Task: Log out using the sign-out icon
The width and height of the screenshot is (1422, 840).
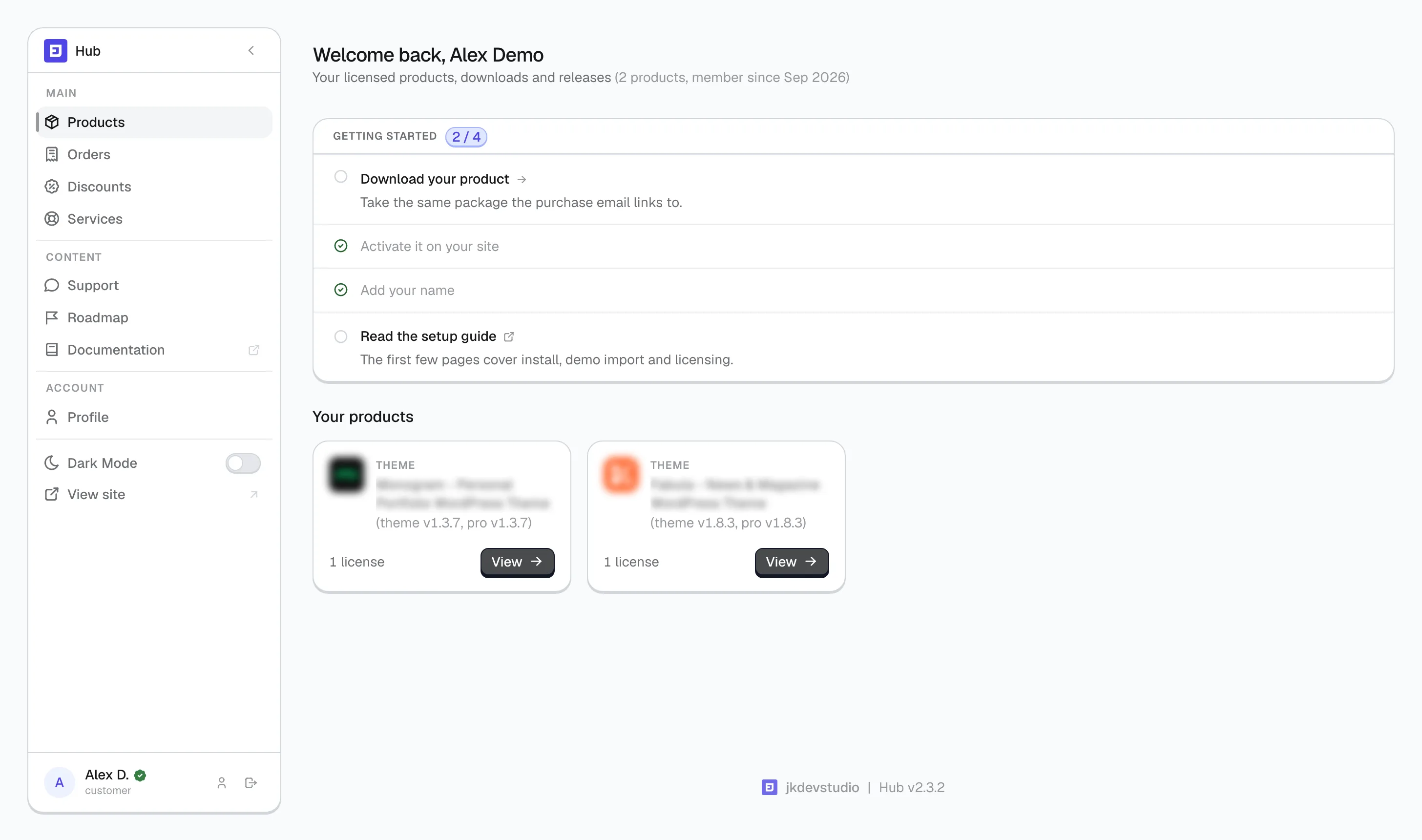Action: [251, 783]
